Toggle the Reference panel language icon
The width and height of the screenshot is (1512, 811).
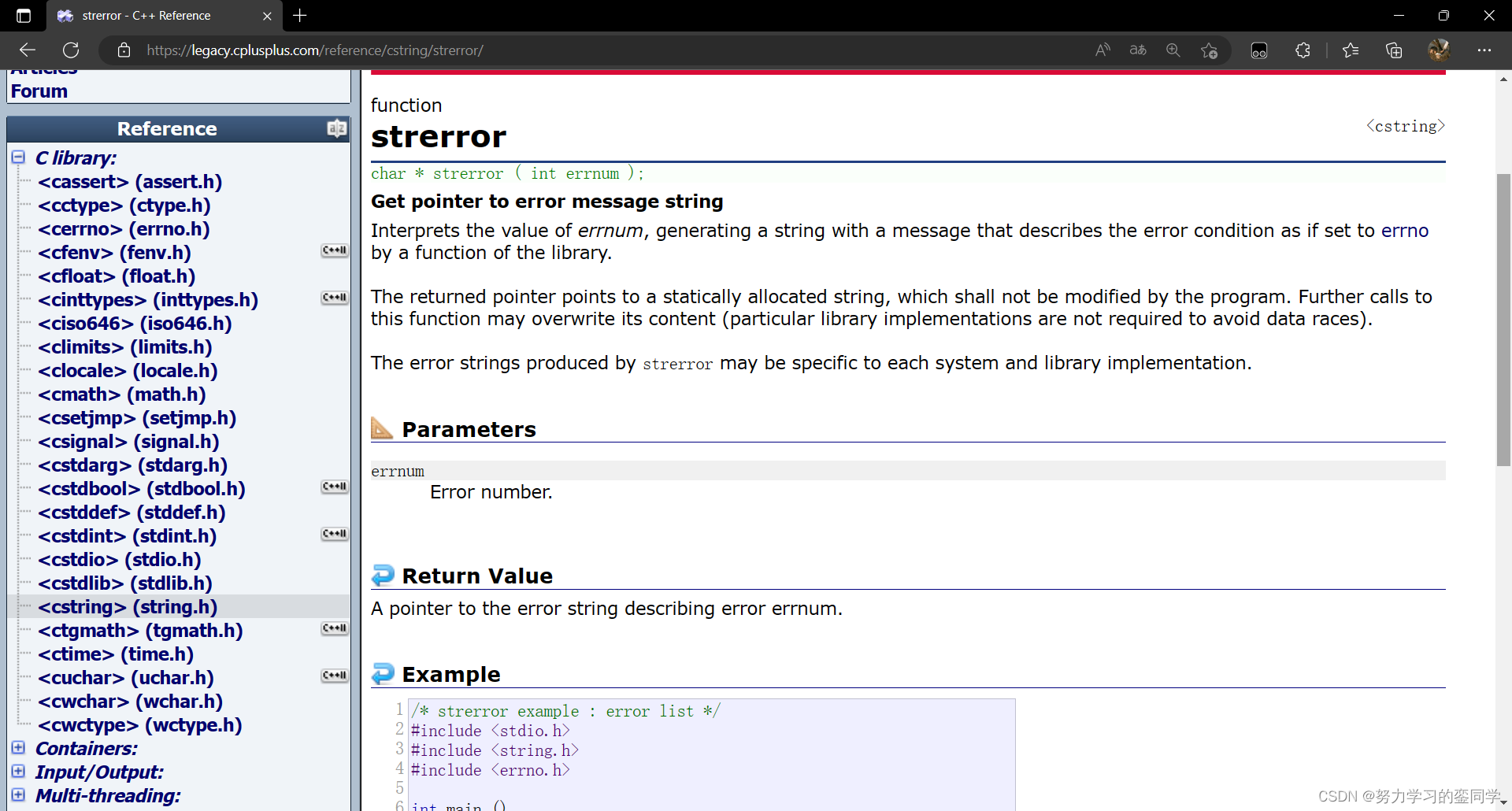[336, 128]
